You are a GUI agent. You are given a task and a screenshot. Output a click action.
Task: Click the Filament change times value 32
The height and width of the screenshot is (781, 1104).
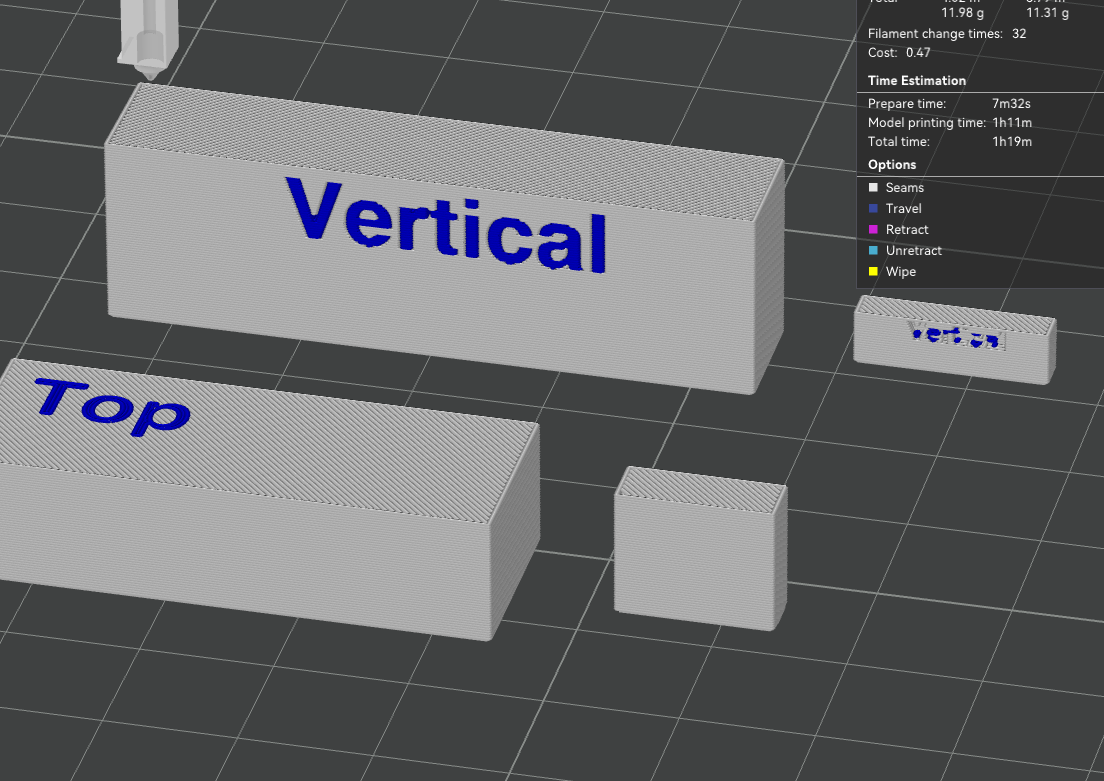pyautogui.click(x=1019, y=34)
